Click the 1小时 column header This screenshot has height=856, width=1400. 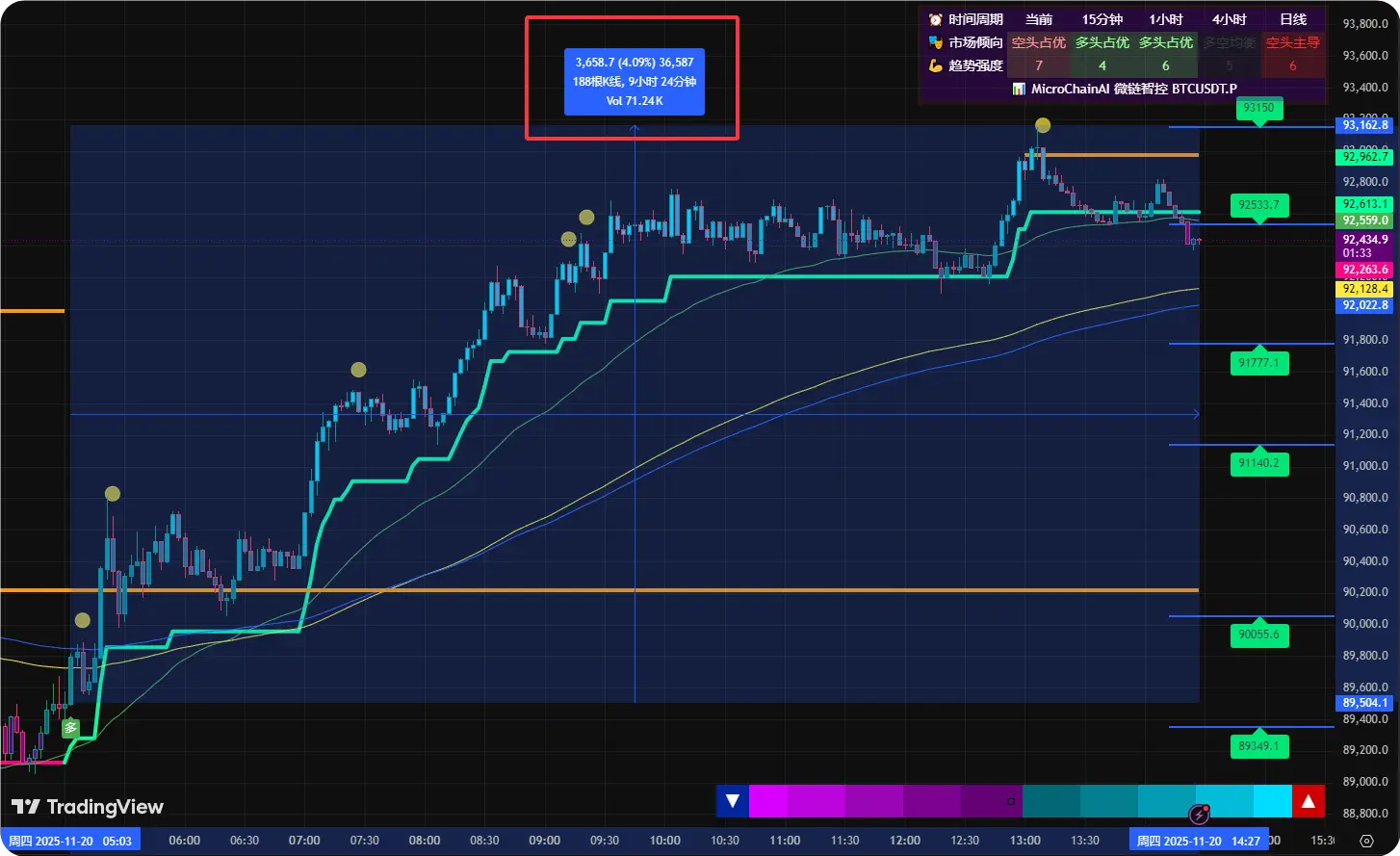coord(1166,19)
